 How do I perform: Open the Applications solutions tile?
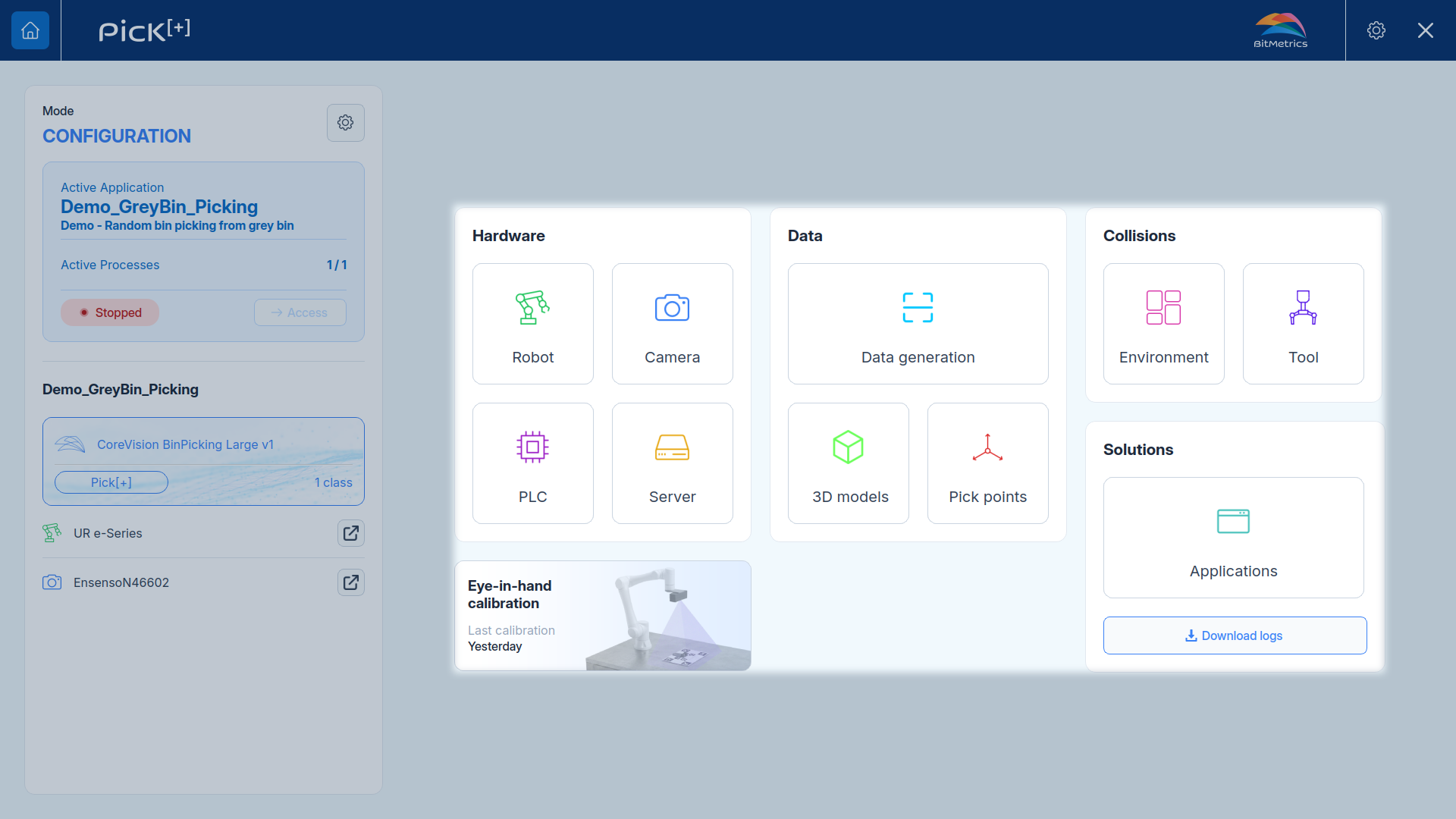pos(1234,538)
